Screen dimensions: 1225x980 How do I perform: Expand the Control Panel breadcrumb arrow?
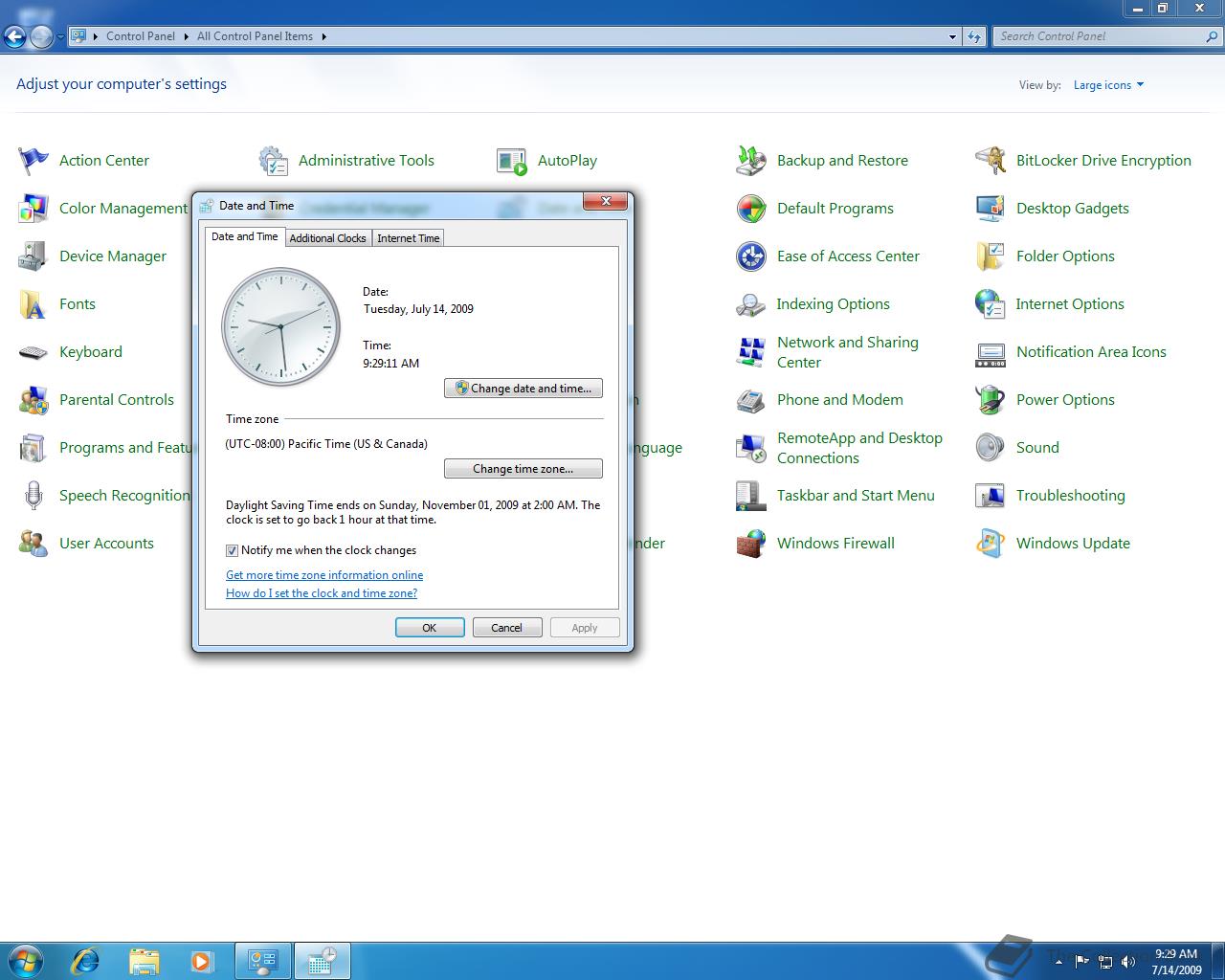tap(186, 36)
